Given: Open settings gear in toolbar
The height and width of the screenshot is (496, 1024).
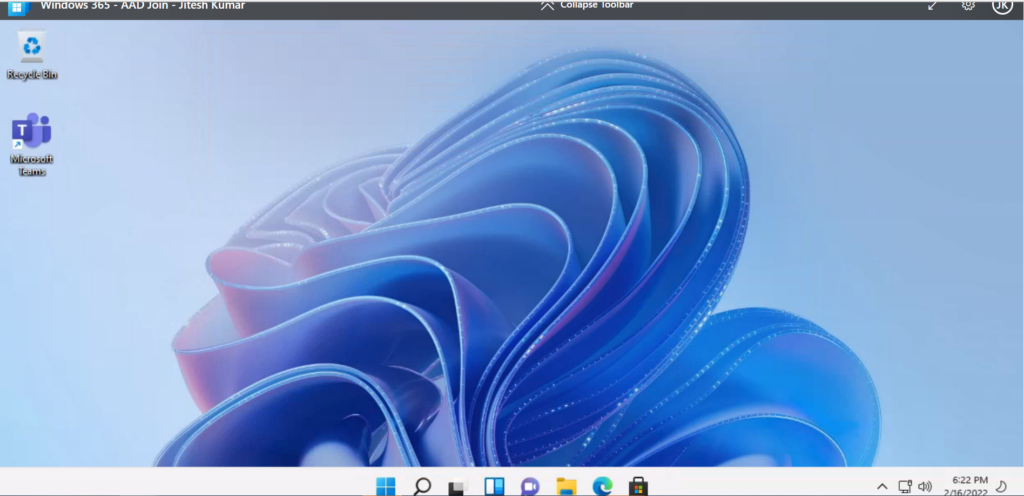Looking at the screenshot, I should (x=968, y=5).
